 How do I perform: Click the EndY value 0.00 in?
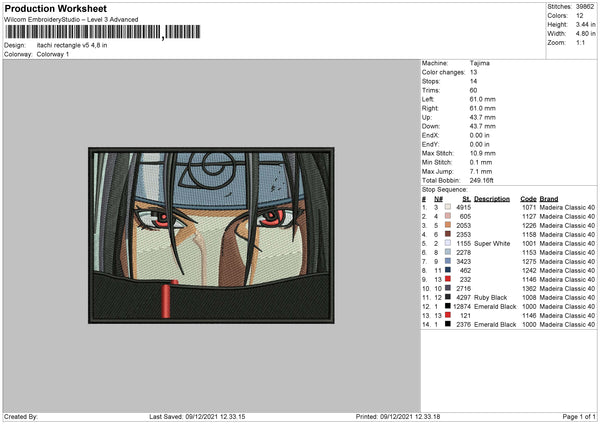[479, 144]
